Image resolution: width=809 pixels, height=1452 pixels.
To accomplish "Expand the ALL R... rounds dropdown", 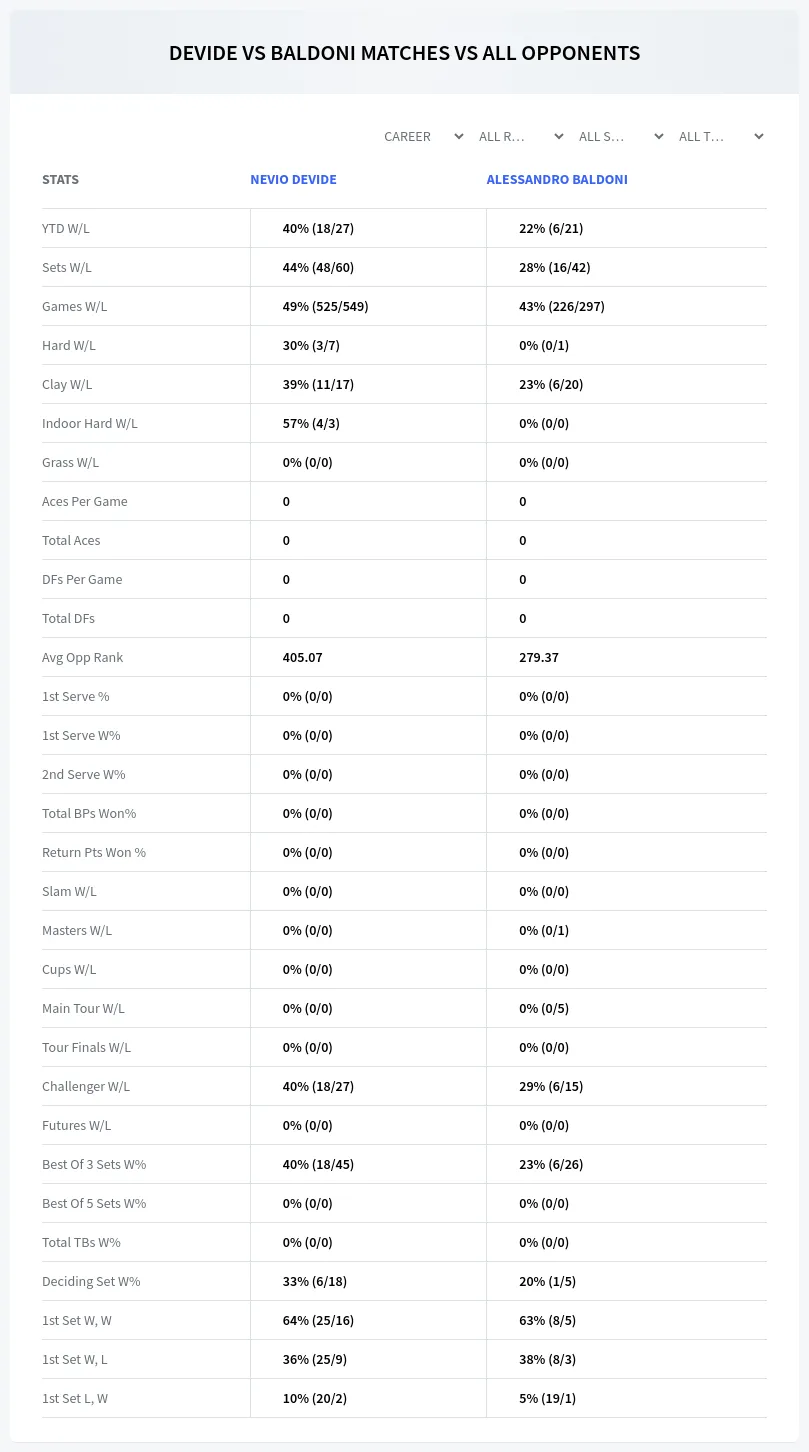I will tap(522, 136).
